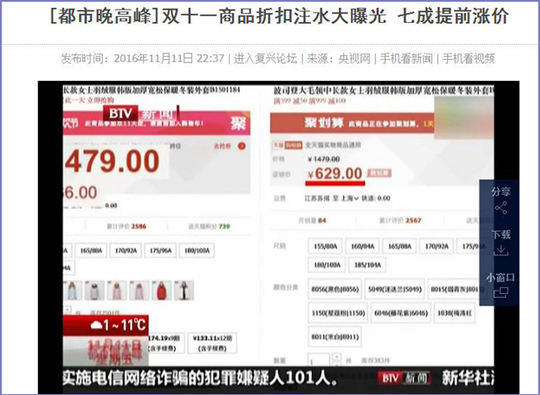
Task: Click the cloud weather icon beside 1~11℃
Action: tap(96, 325)
